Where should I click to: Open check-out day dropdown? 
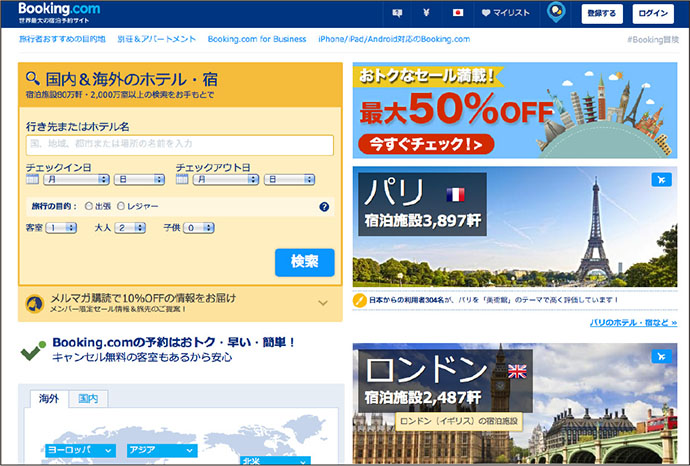pos(289,180)
